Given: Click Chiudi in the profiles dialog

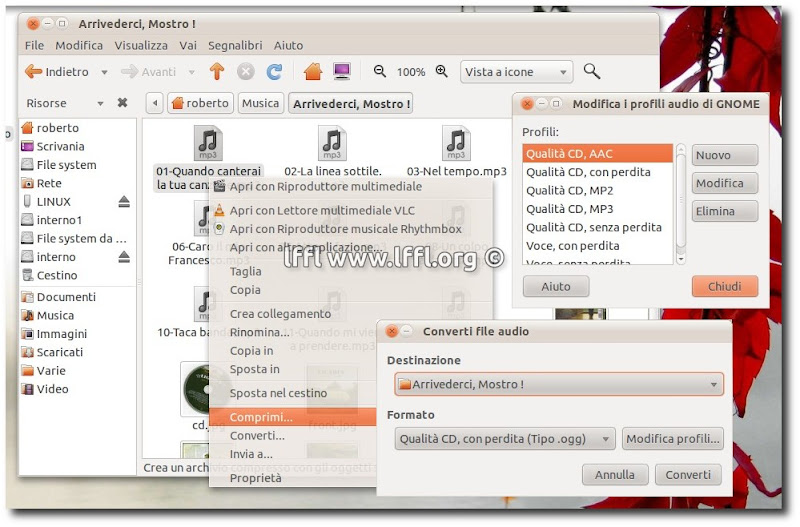Looking at the screenshot, I should click(x=724, y=286).
